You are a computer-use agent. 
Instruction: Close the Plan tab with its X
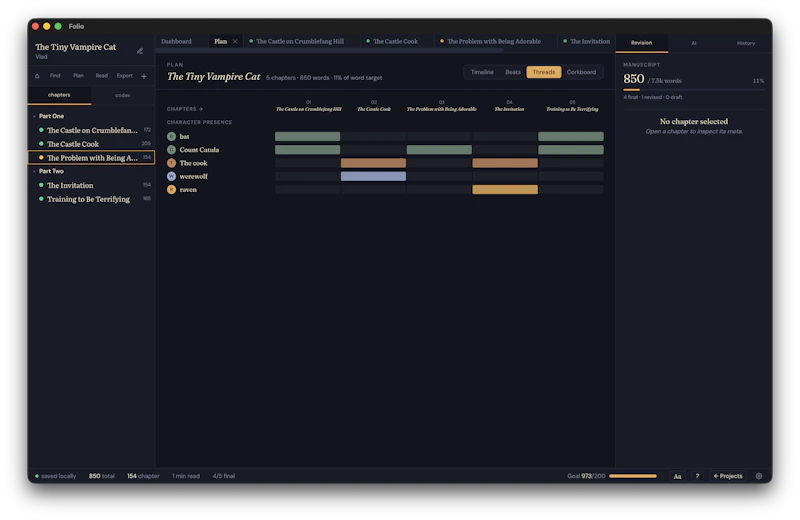[x=235, y=41]
